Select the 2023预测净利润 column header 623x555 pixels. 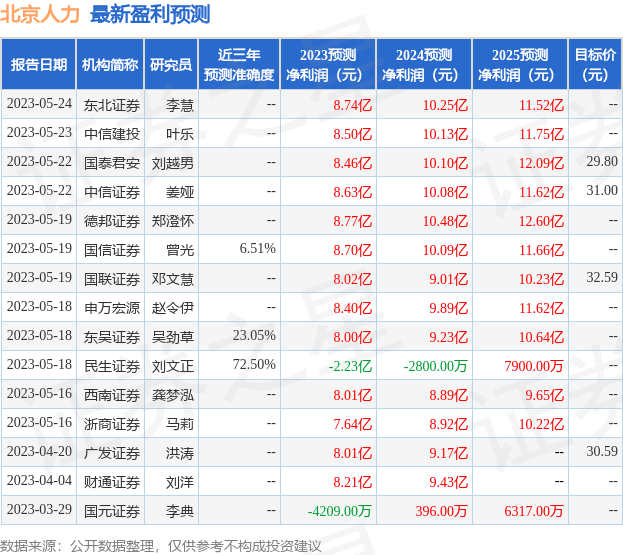328,65
